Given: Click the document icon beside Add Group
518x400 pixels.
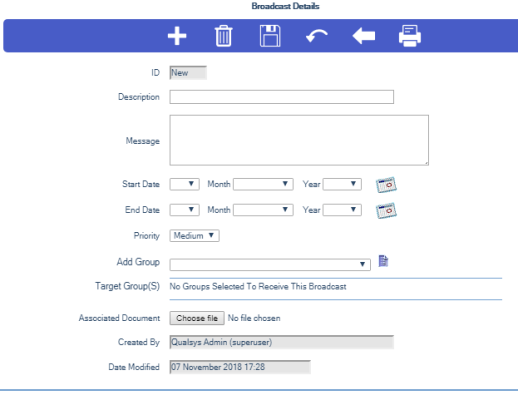Looking at the screenshot, I should tap(383, 261).
